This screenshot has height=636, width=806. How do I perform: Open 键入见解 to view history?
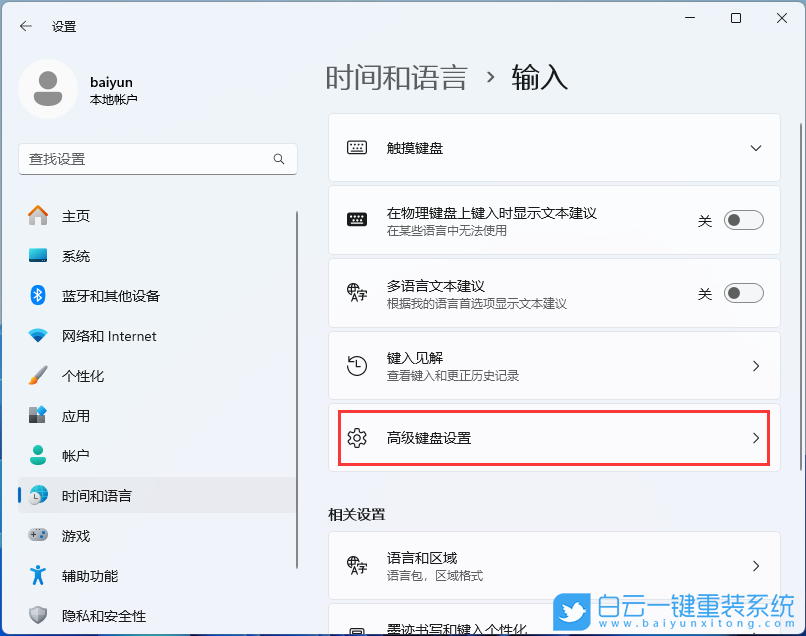pyautogui.click(x=553, y=365)
